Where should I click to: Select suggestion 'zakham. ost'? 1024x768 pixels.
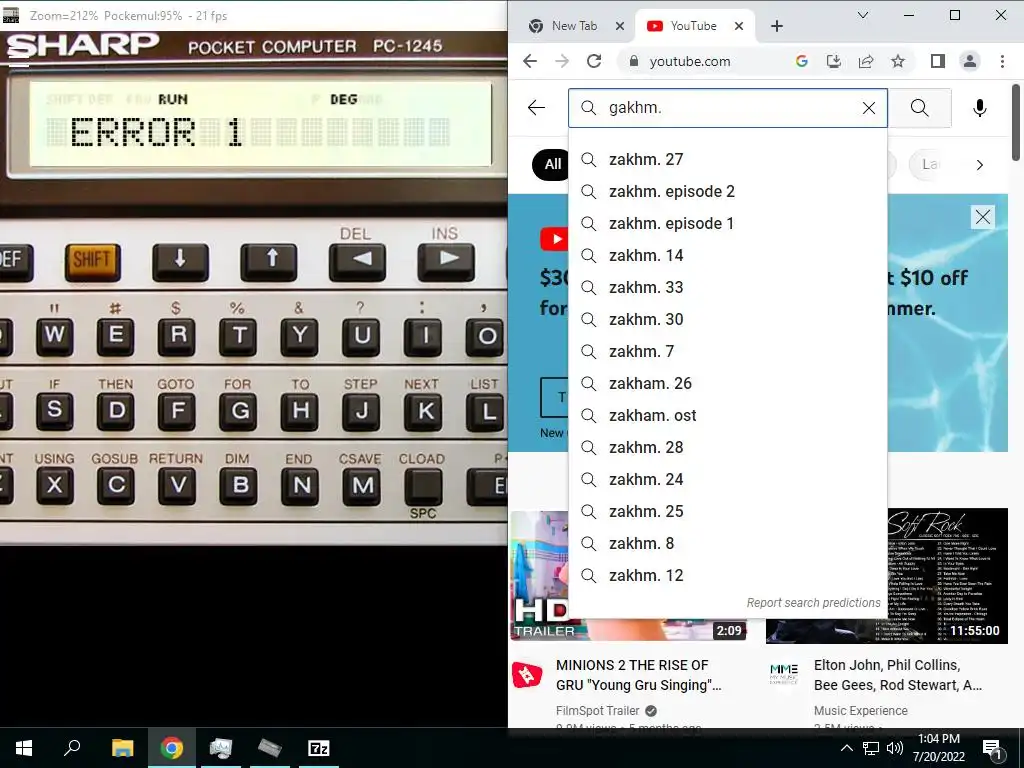point(728,415)
